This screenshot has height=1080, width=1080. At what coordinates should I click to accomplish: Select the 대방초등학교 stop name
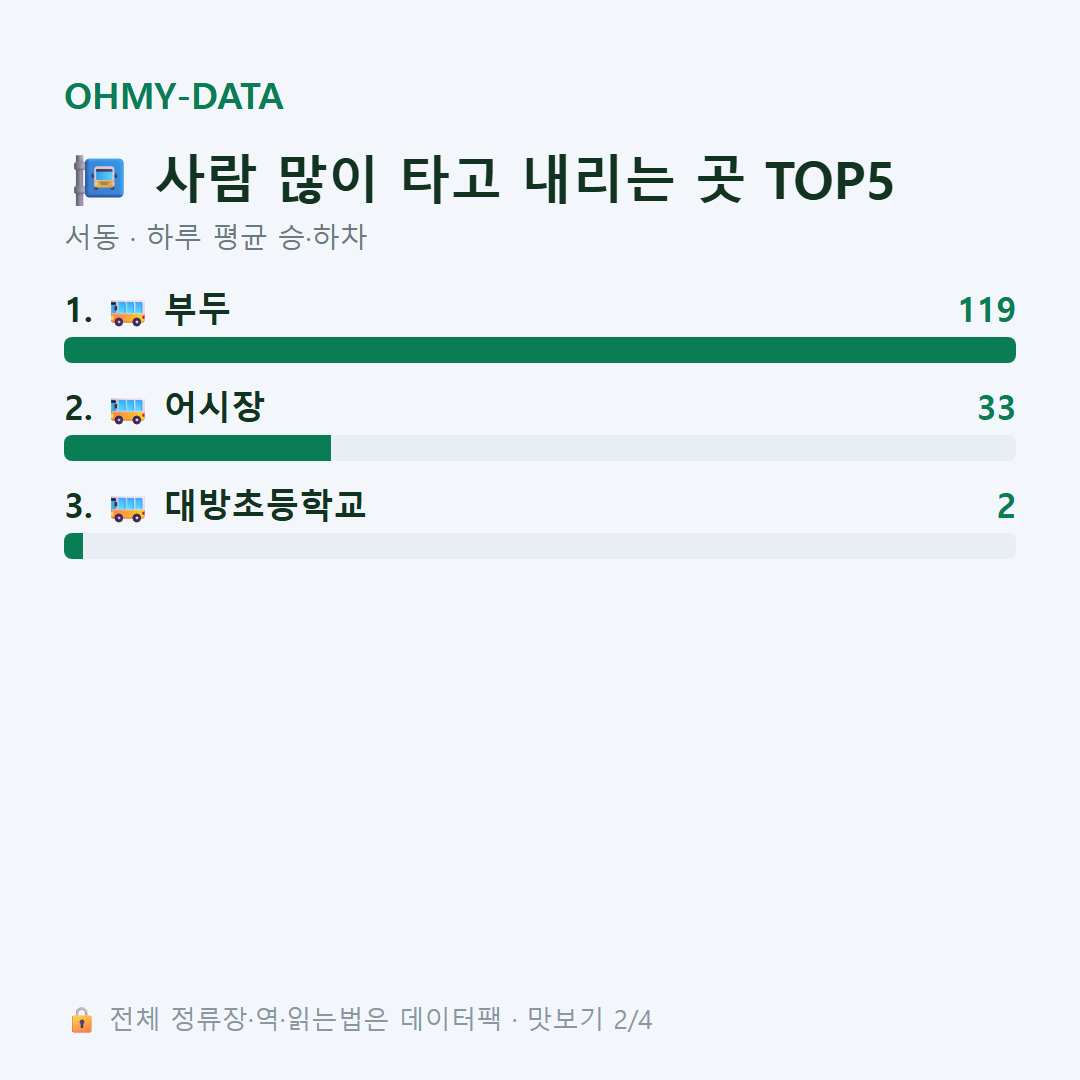click(265, 505)
